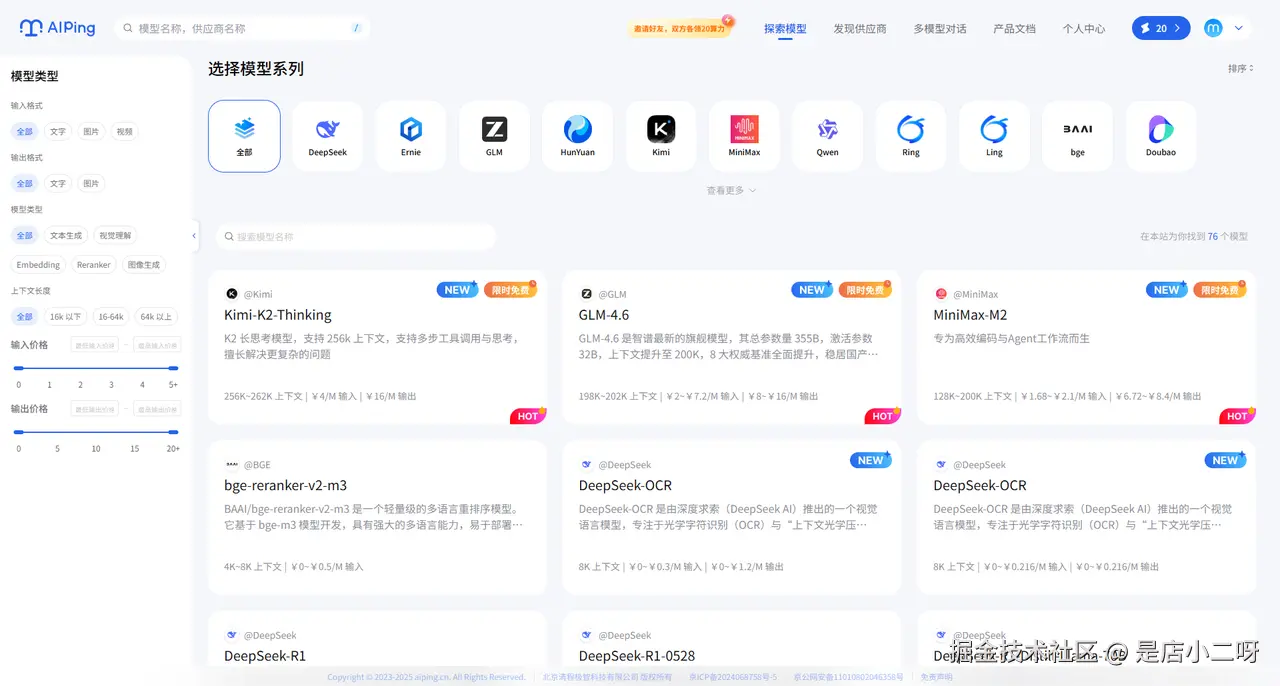The height and width of the screenshot is (686, 1280).
Task: Click the 输出价格 slider right handle
Action: point(174,432)
